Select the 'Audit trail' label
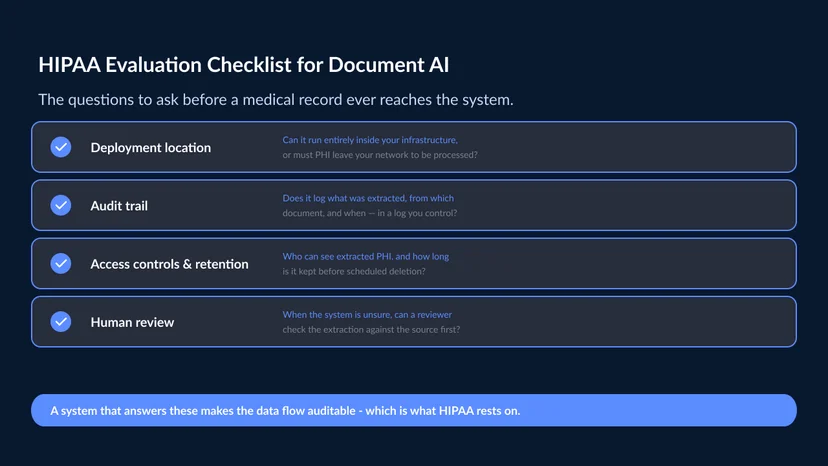The height and width of the screenshot is (466, 828). 119,206
